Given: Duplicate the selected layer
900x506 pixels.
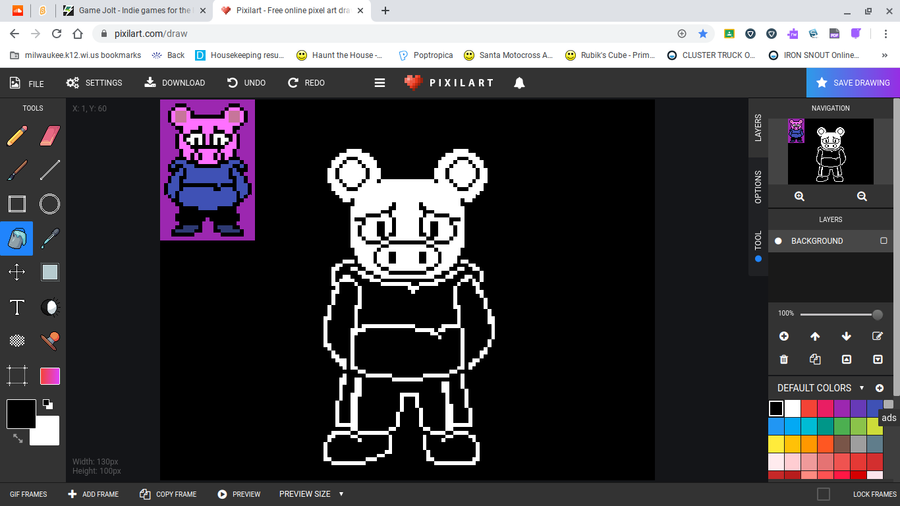Looking at the screenshot, I should click(x=815, y=359).
